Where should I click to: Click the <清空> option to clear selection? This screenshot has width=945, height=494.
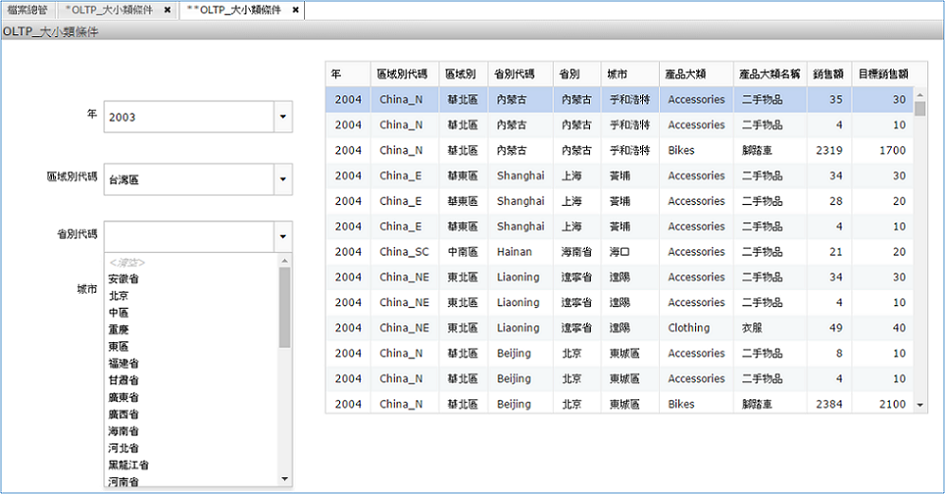[x=126, y=262]
